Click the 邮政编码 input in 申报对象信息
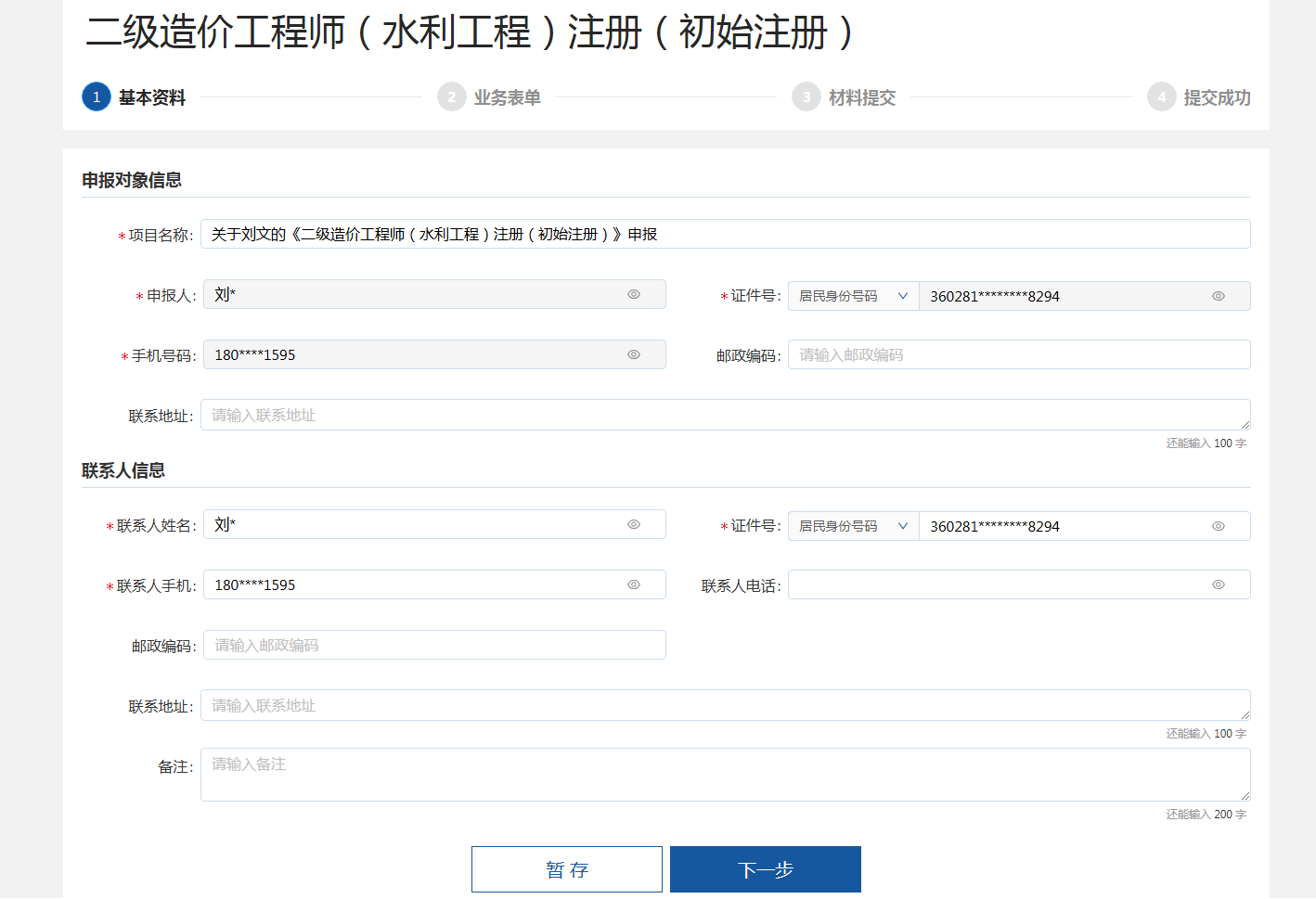This screenshot has height=899, width=1316. (1019, 354)
